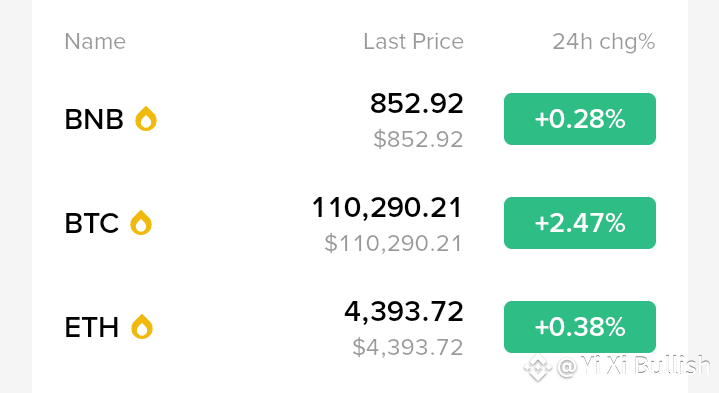Open the BNB coin name
719x393 pixels.
94,119
